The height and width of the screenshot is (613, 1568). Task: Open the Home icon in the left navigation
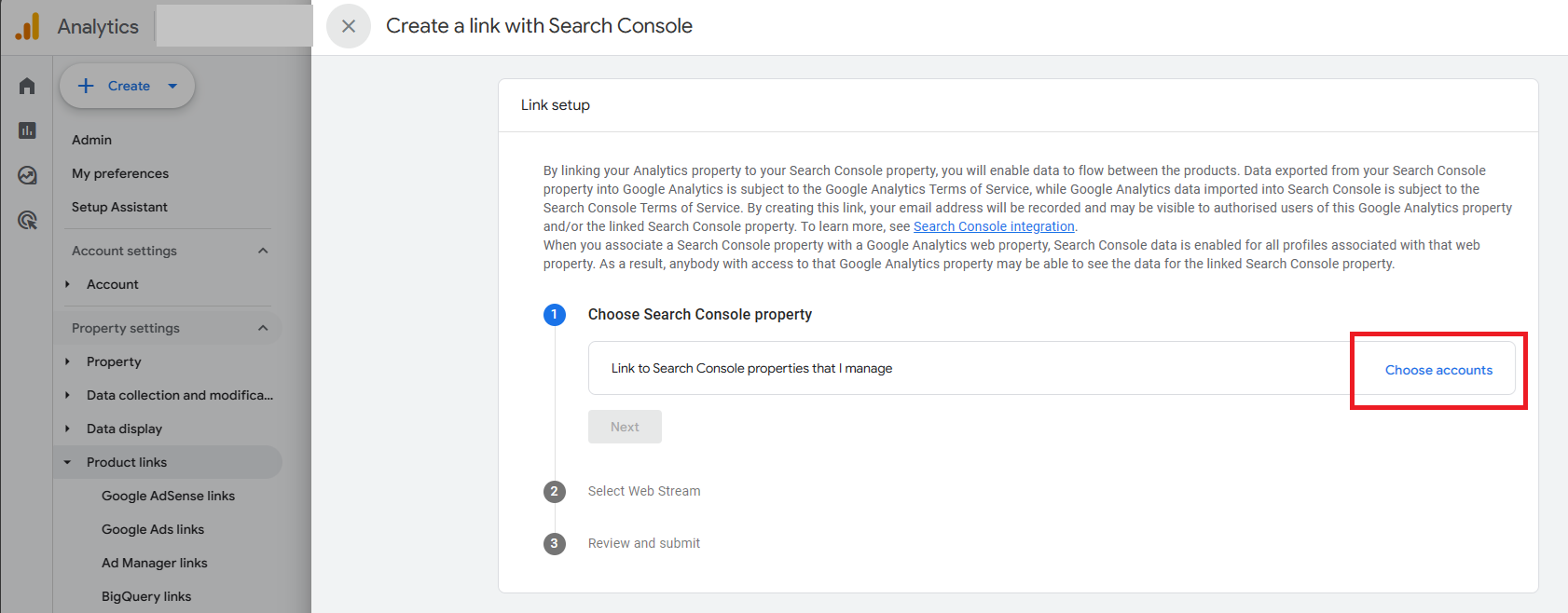[x=25, y=85]
